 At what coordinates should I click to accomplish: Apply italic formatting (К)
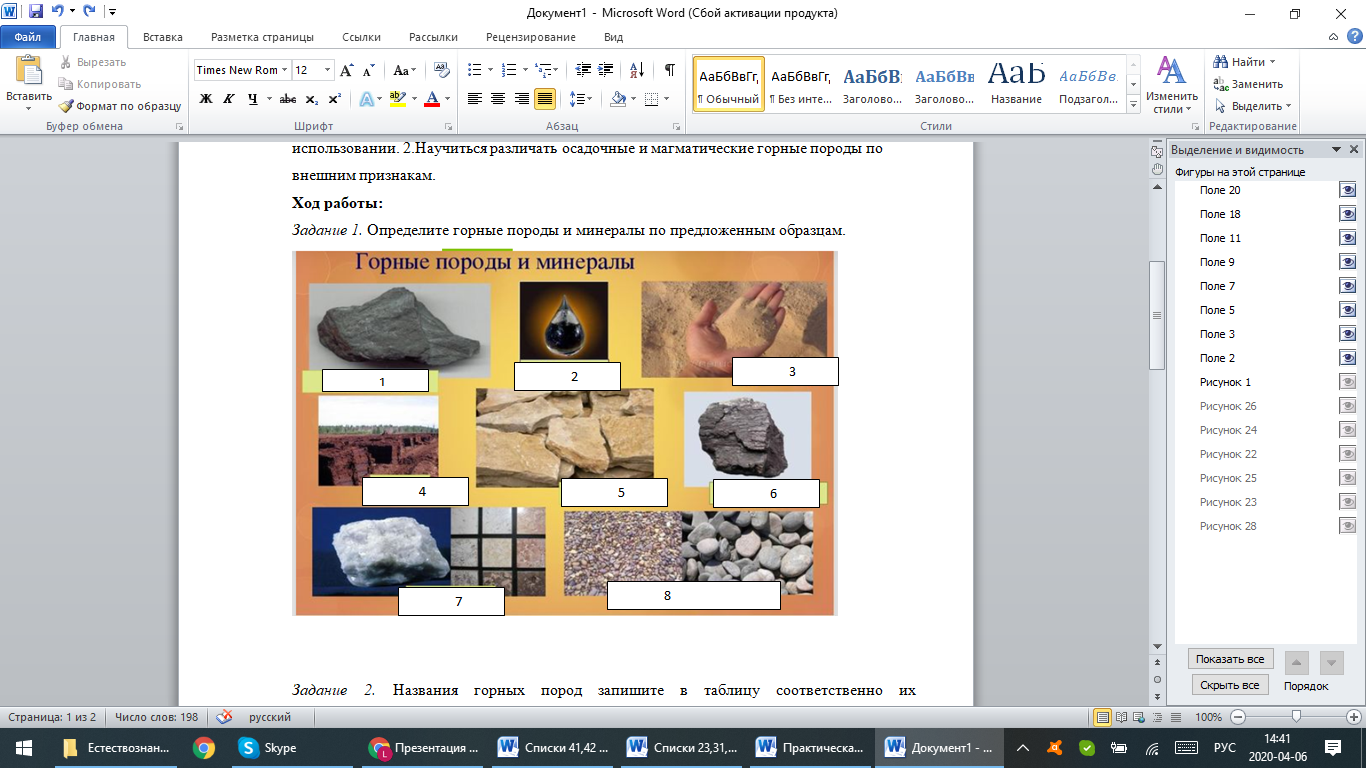pyautogui.click(x=229, y=98)
